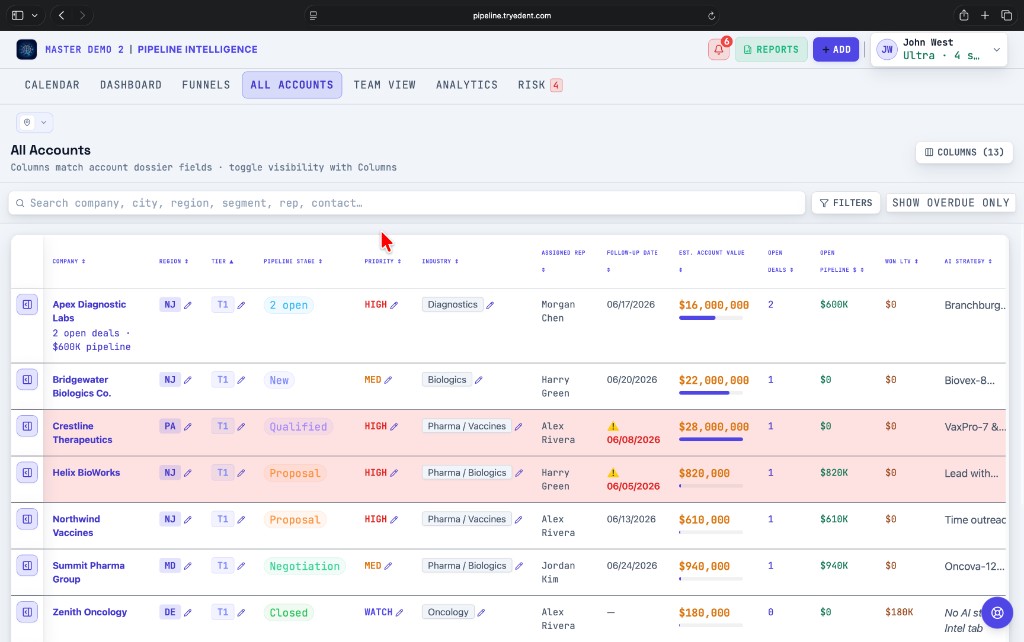Image resolution: width=1024 pixels, height=642 pixels.
Task: Click the 2 open stage badge
Action: [x=289, y=305]
